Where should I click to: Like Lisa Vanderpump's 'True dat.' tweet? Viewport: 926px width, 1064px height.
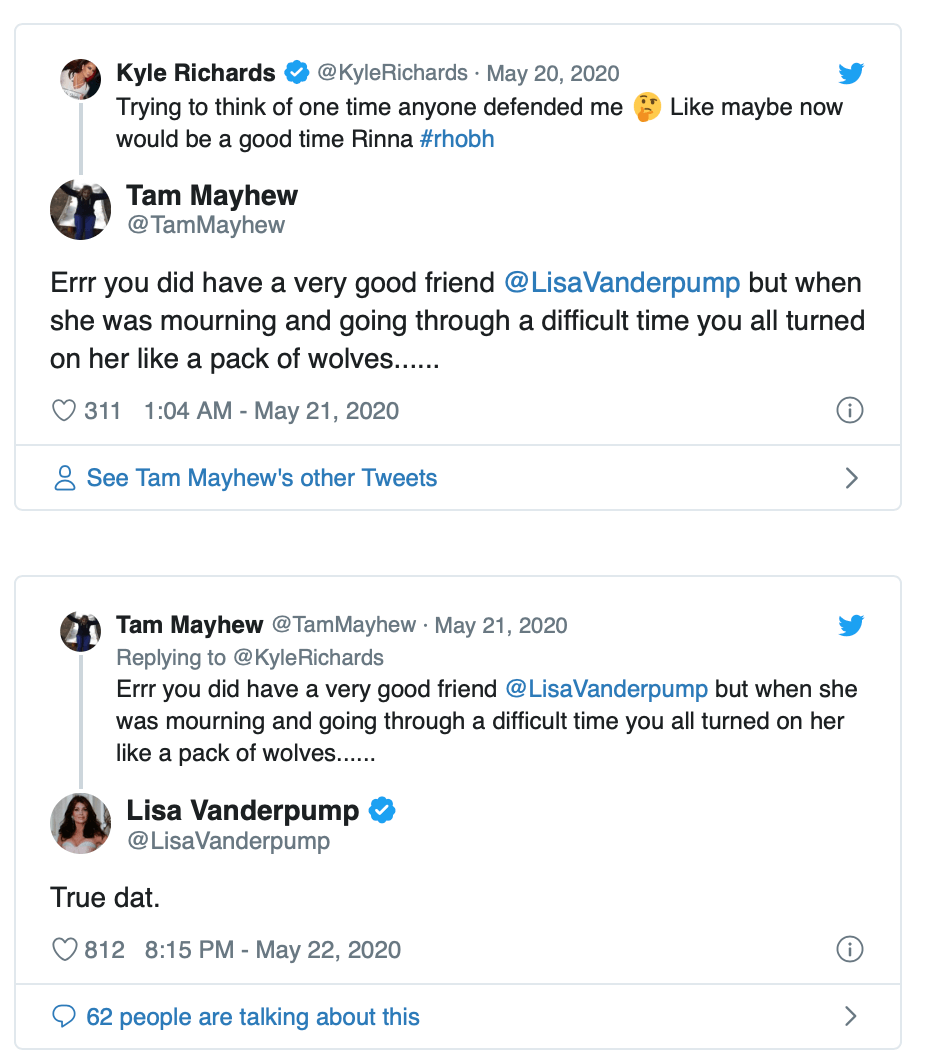(64, 949)
